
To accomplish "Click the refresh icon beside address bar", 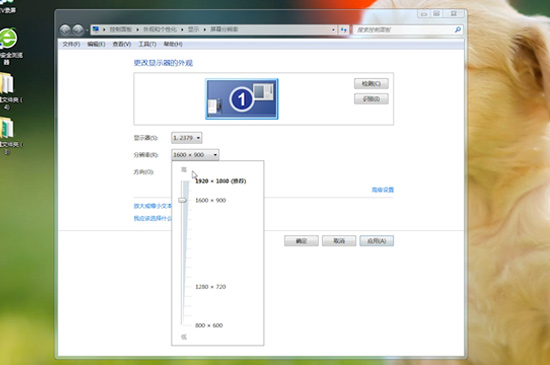I will click(x=343, y=30).
